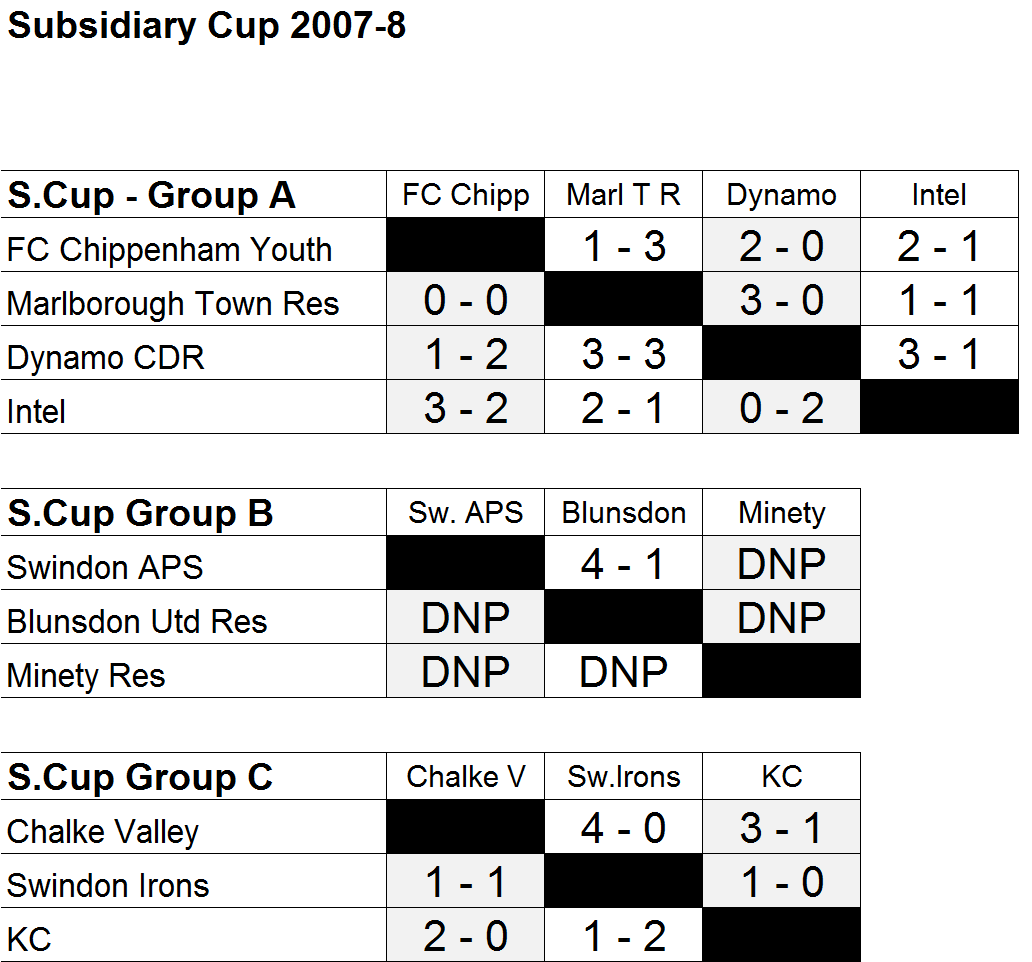Screen dimensions: 1032x962
Task: Click the 'Subsidiary Cup 2007-8' title
Action: pos(206,27)
